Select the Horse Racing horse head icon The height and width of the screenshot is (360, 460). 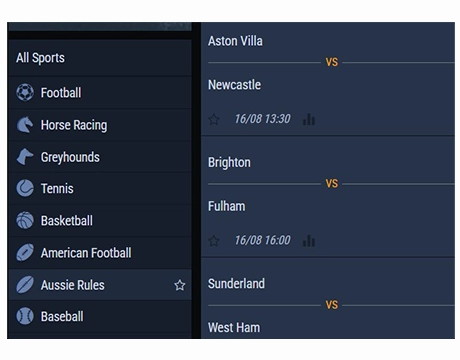[x=25, y=125]
